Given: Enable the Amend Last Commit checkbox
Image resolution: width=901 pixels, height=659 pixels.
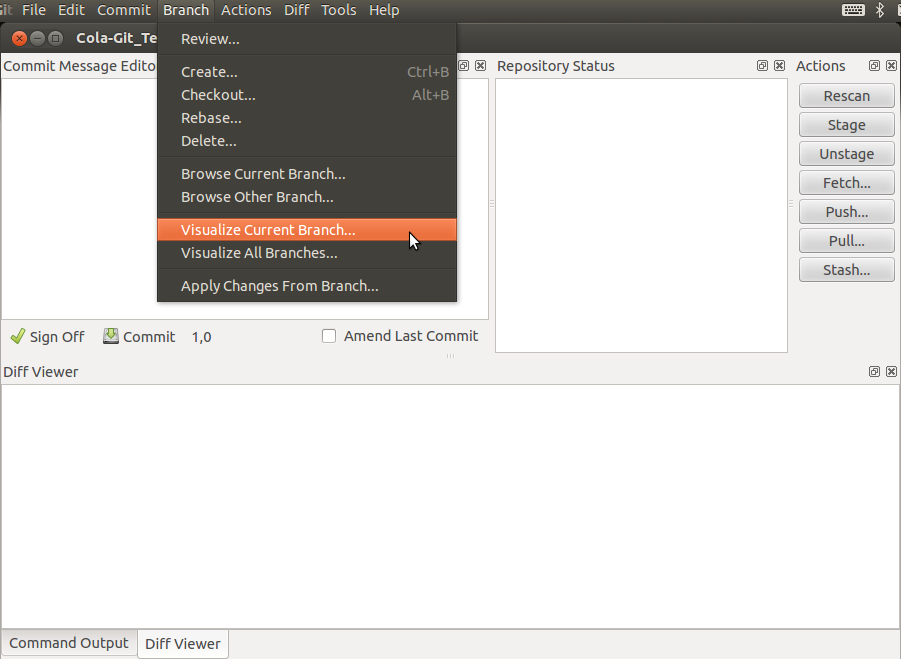Looking at the screenshot, I should (x=329, y=336).
